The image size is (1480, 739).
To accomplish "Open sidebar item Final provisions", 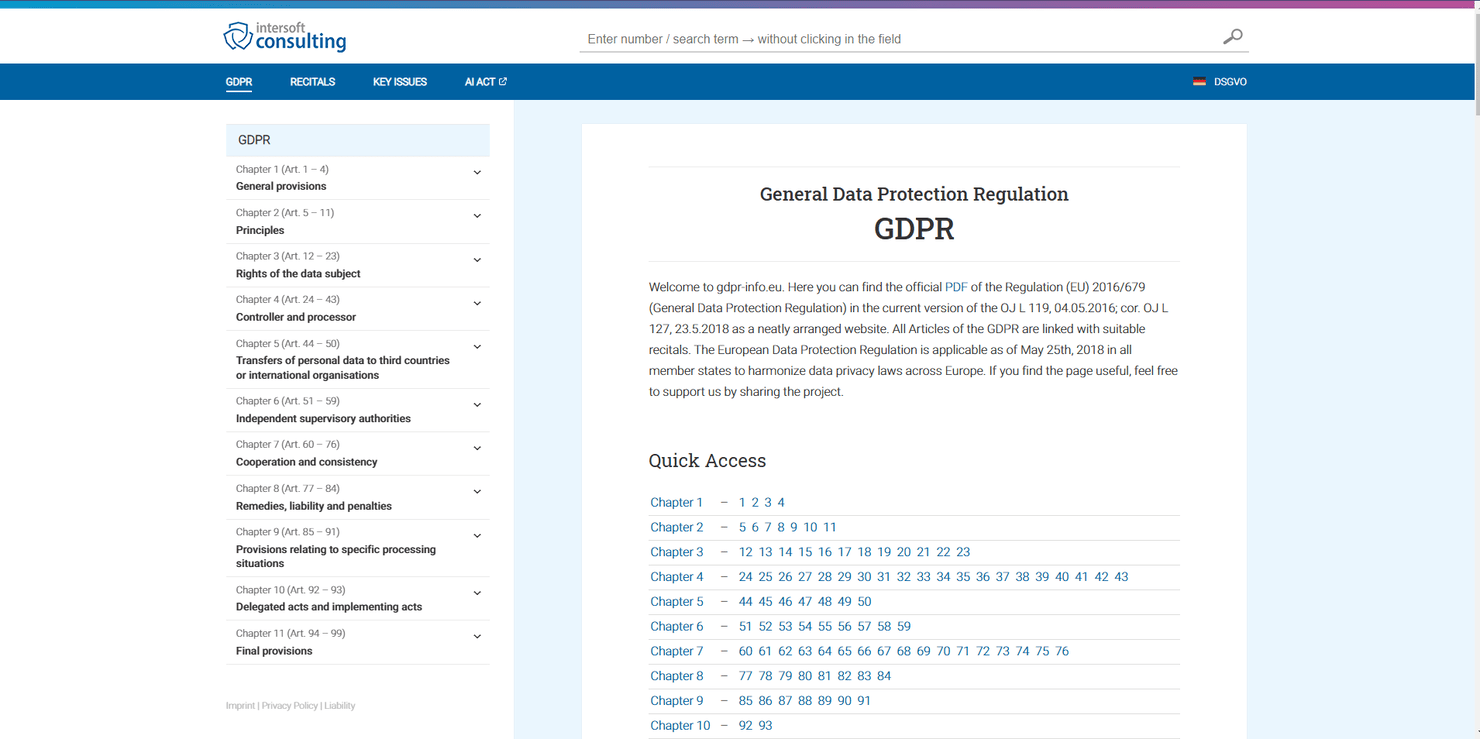I will point(274,651).
